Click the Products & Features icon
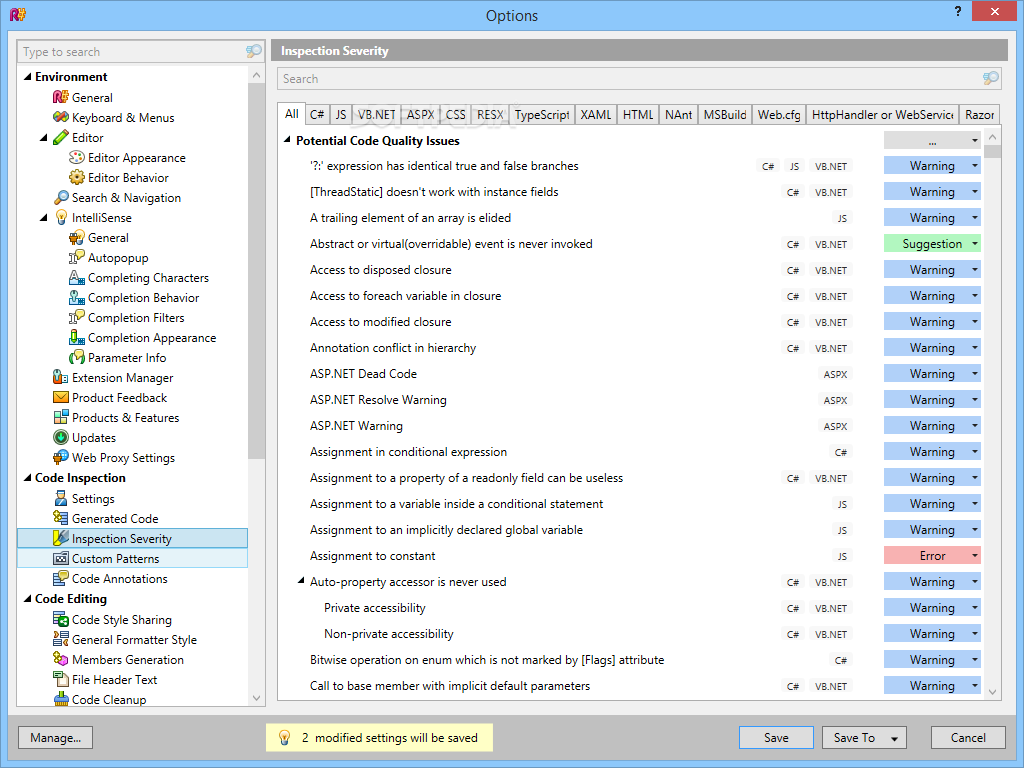Image resolution: width=1024 pixels, height=768 pixels. [x=60, y=418]
